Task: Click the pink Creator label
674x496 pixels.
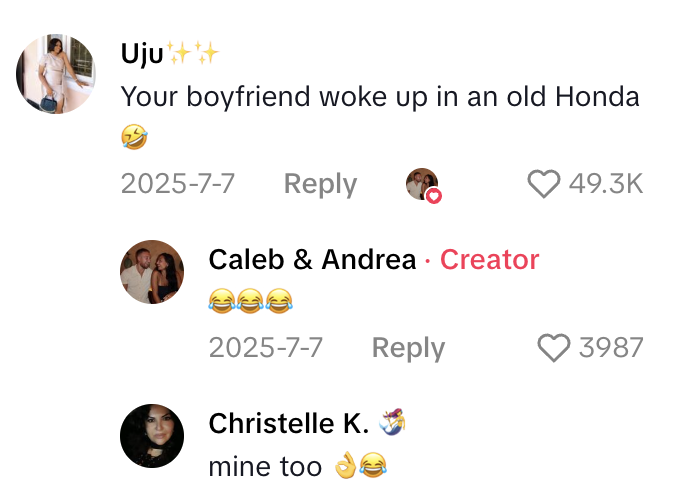Action: point(490,260)
